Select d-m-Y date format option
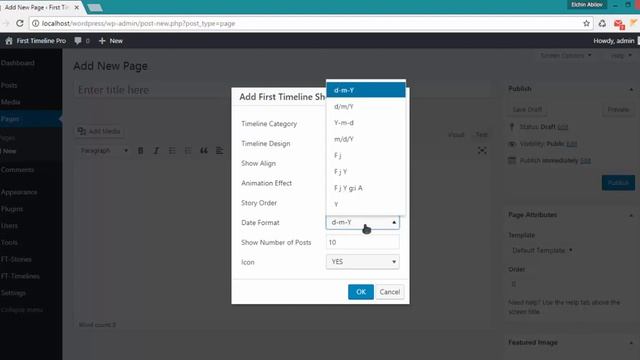Image resolution: width=640 pixels, height=360 pixels. [x=366, y=90]
